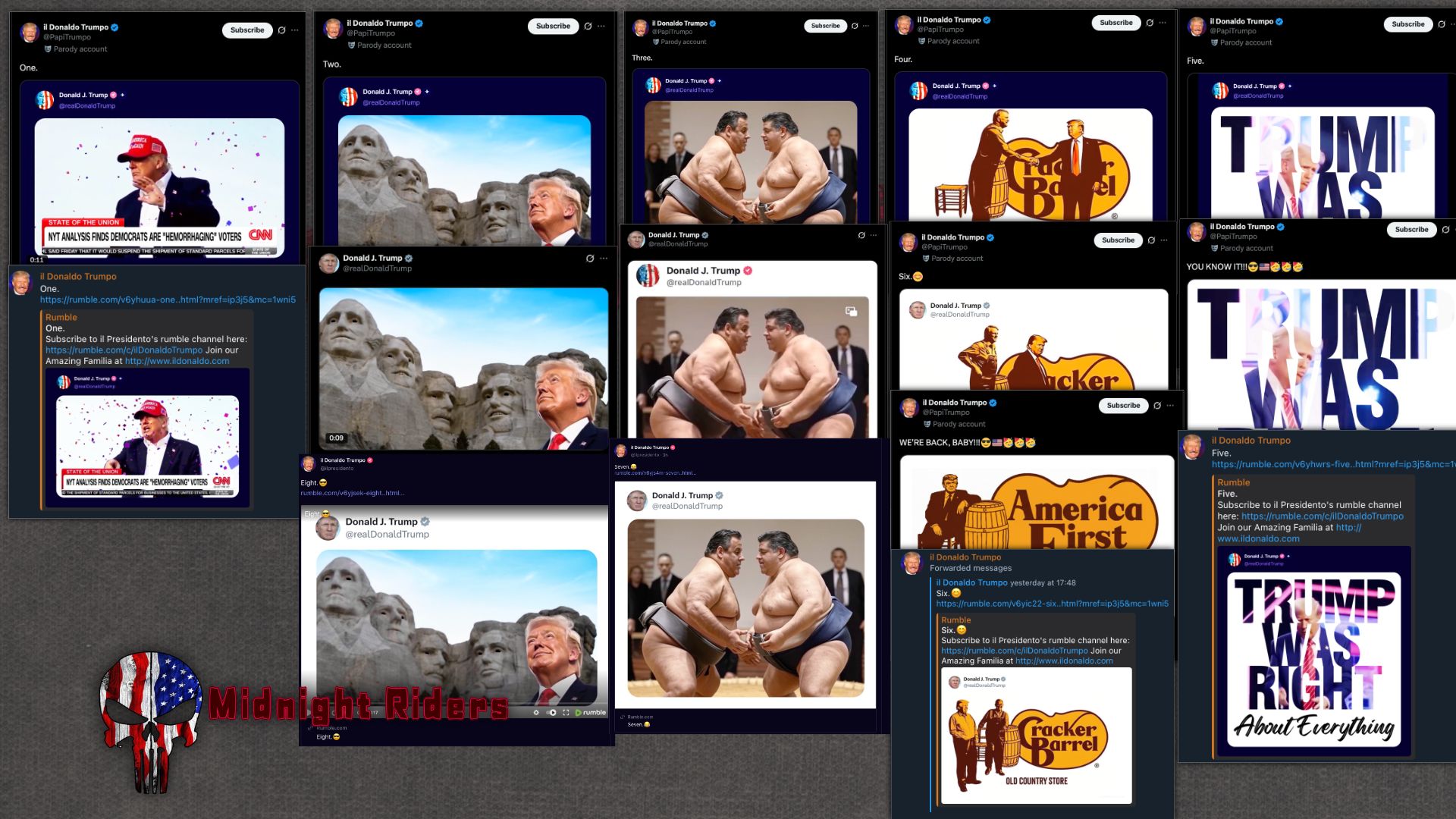
Task: Click the @PapiTrumpo handle on the "One." post
Action: (x=67, y=37)
